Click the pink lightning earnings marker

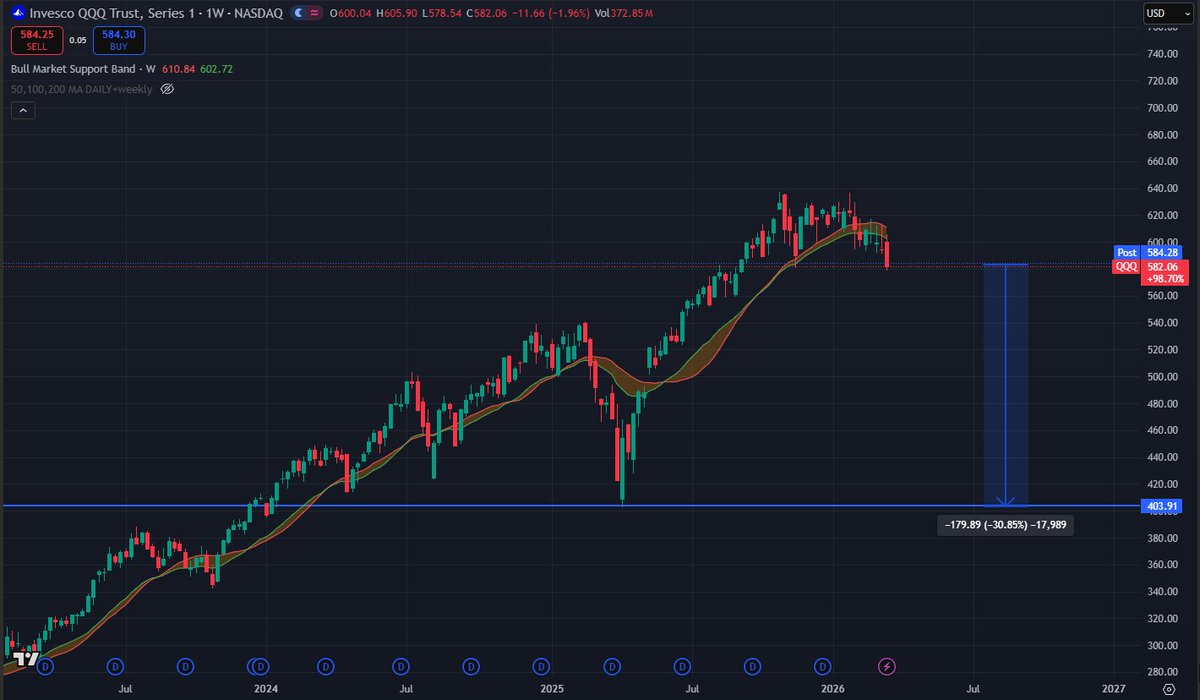[x=886, y=665]
